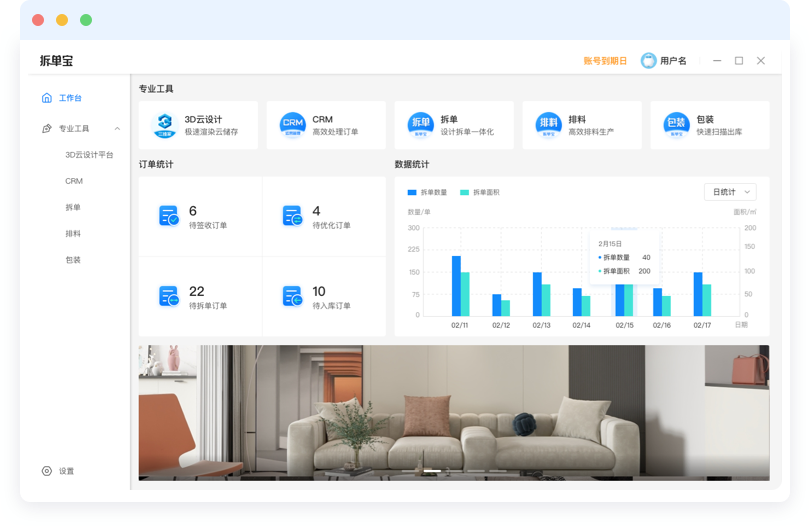Launch the 拆单 tool icon
Image resolution: width=810 pixels, height=526 pixels.
point(421,124)
